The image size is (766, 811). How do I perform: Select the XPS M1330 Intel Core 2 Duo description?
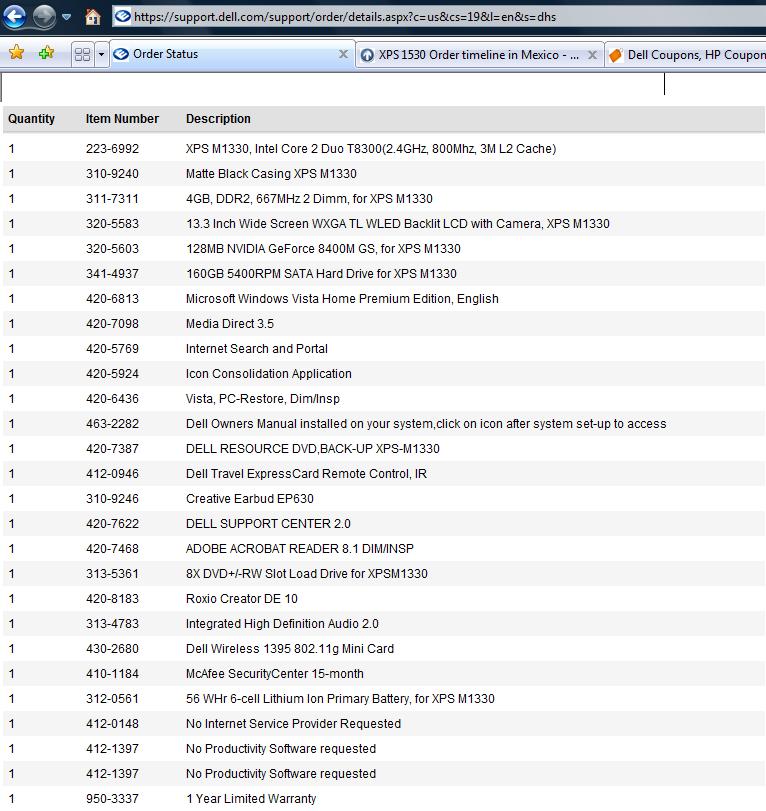pyautogui.click(x=371, y=148)
